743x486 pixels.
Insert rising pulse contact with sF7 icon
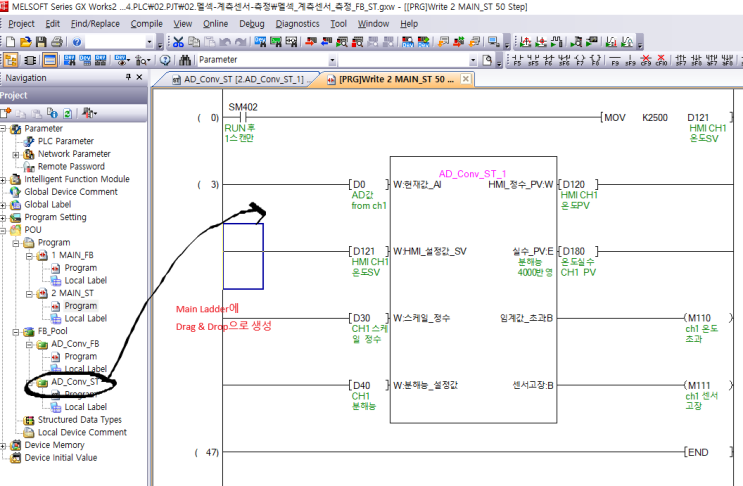pyautogui.click(x=681, y=60)
